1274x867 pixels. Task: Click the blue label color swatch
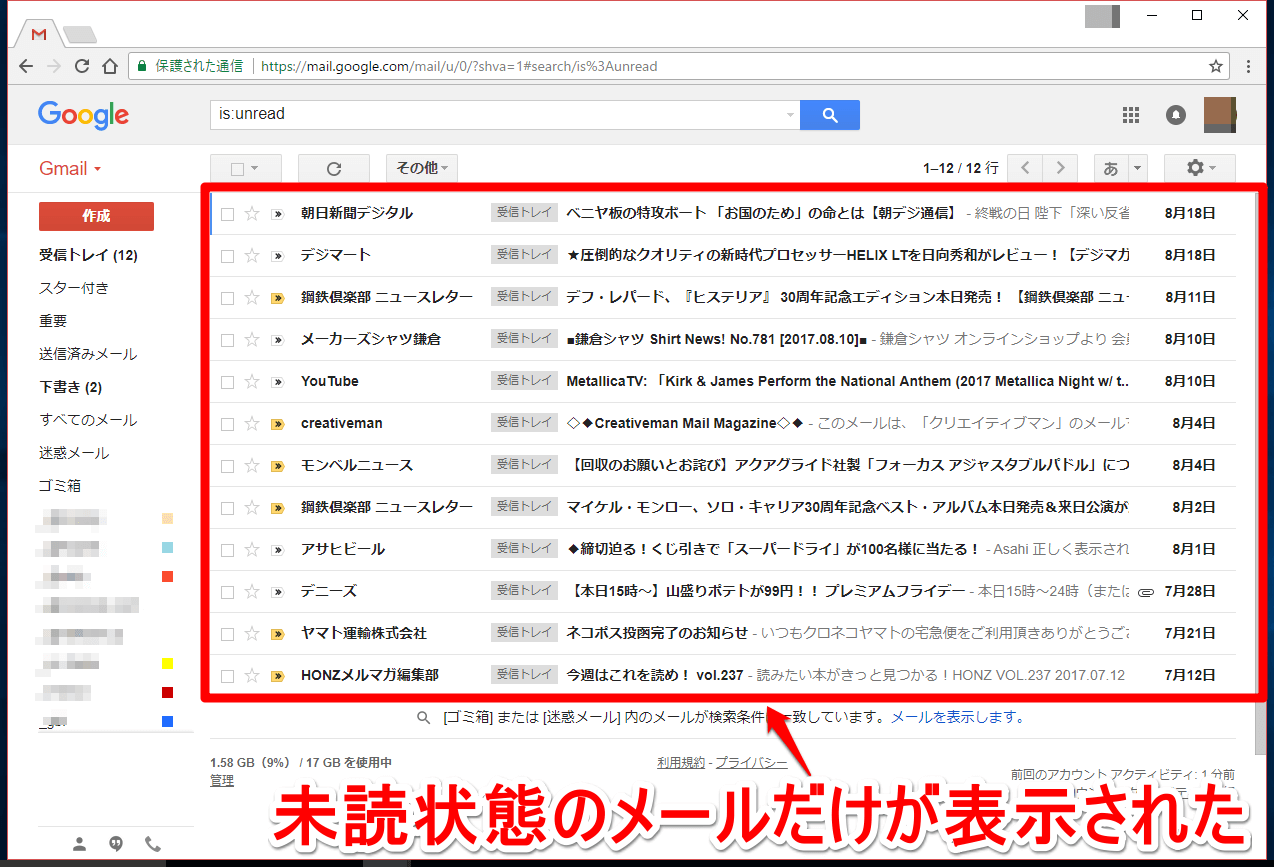(167, 721)
